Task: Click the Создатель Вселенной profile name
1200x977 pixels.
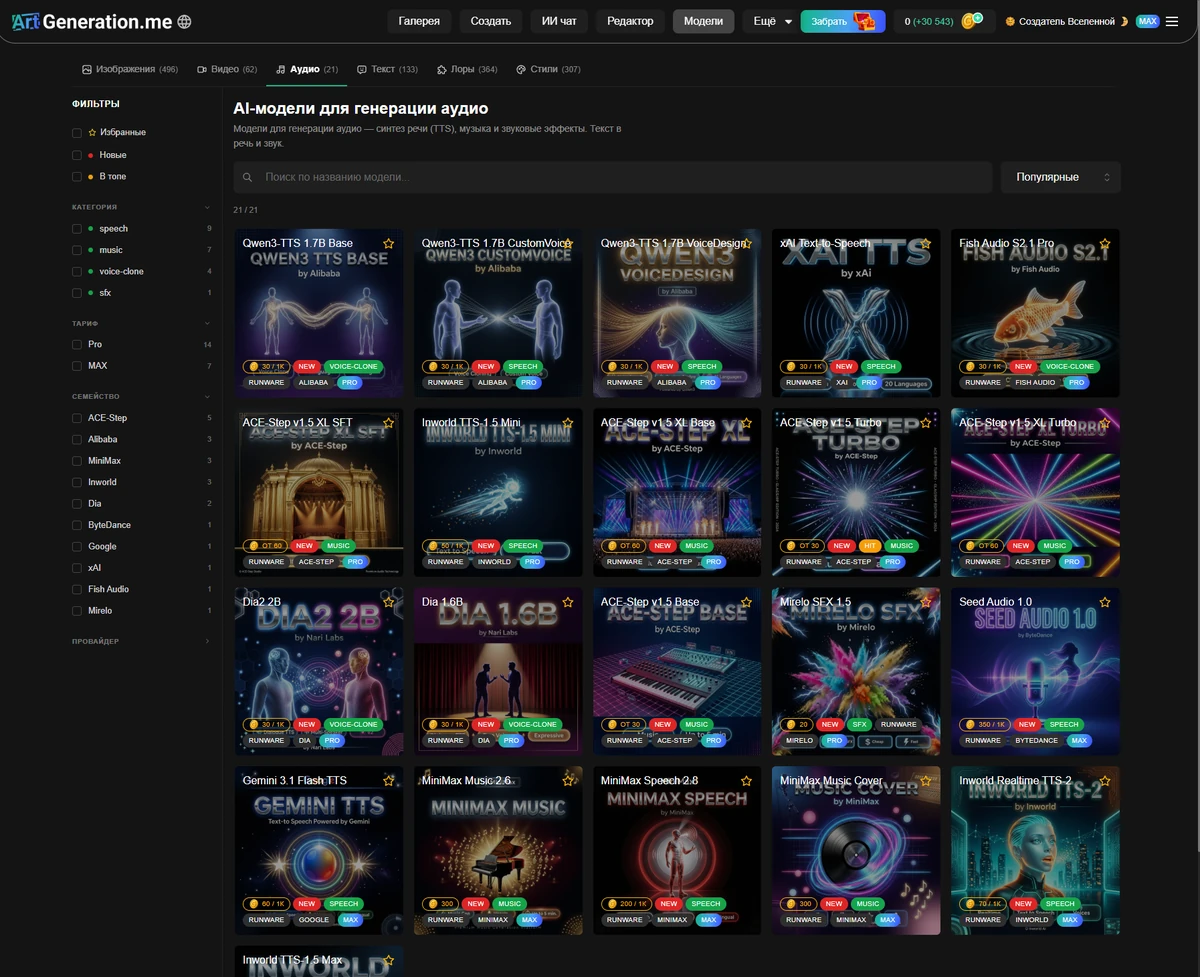Action: coord(1066,21)
